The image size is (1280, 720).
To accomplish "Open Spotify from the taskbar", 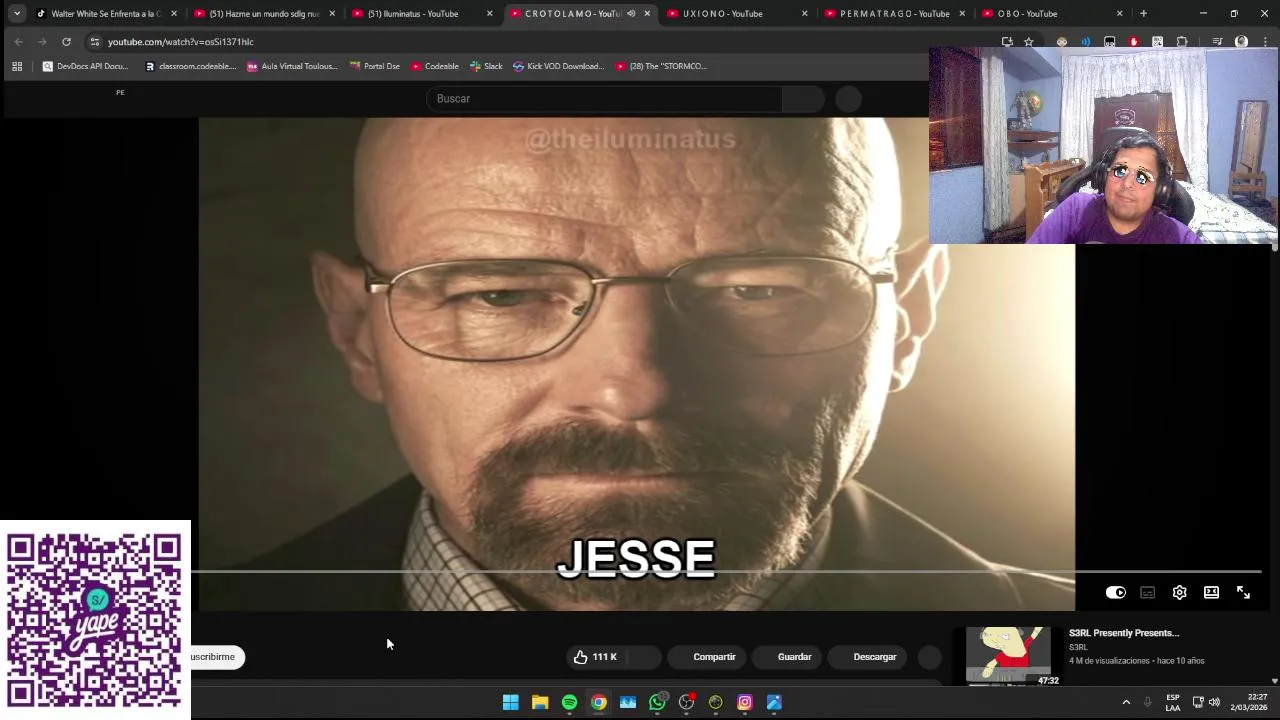I will (569, 702).
